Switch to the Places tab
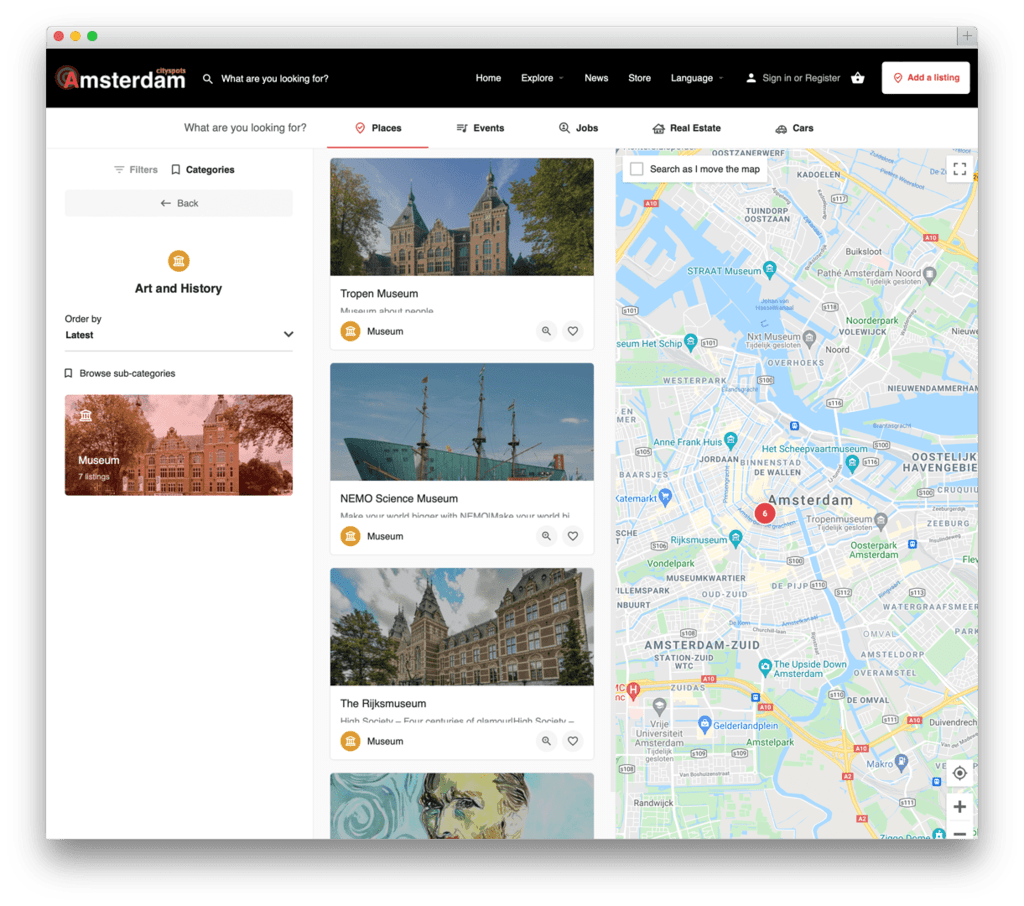The image size is (1024, 906). (377, 128)
